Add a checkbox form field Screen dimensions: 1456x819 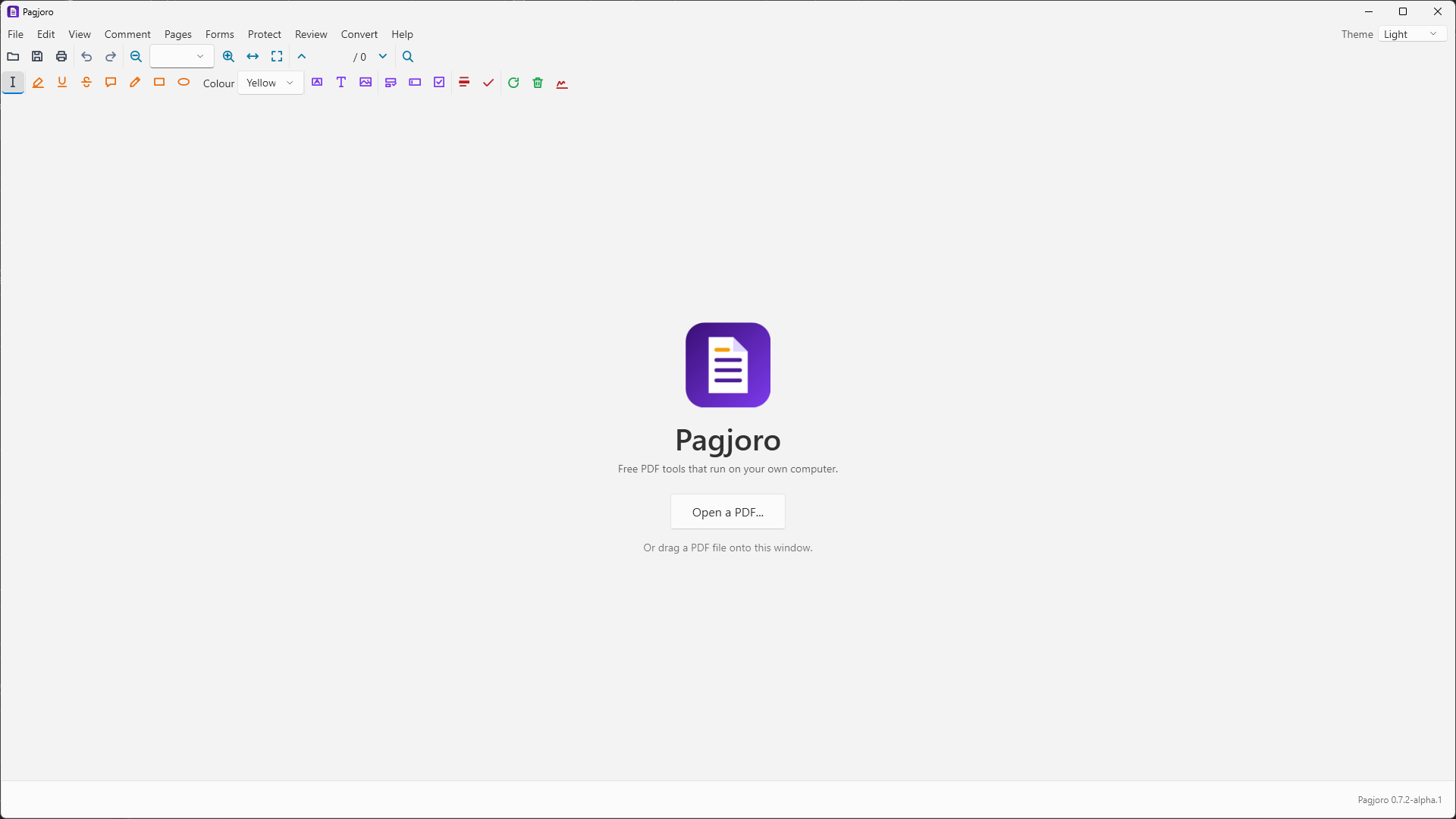coord(439,83)
